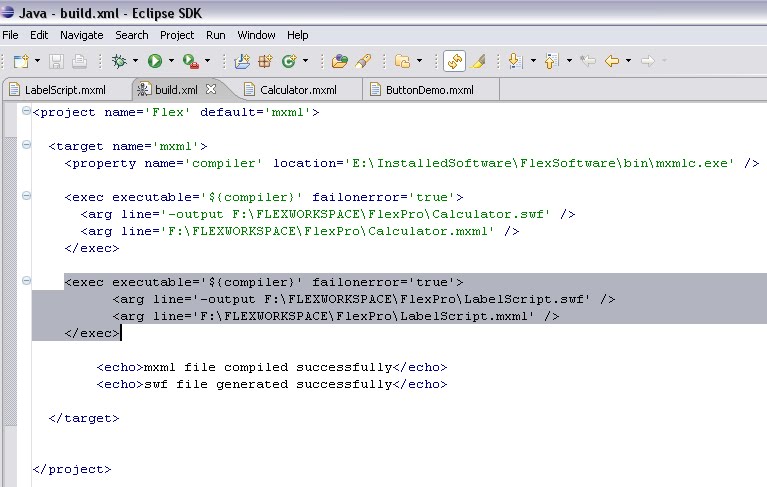
Task: Click the Eclipse icon in title bar
Action: pyautogui.click(x=7, y=12)
